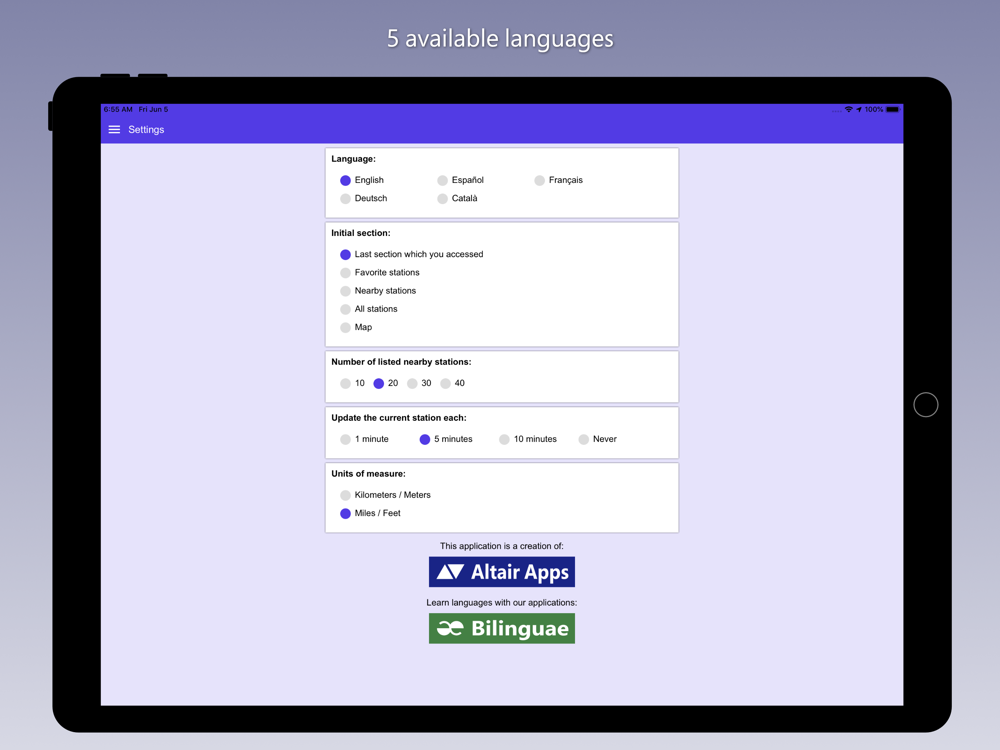Open the Altair Apps logo link
The image size is (1000, 750).
[x=502, y=572]
